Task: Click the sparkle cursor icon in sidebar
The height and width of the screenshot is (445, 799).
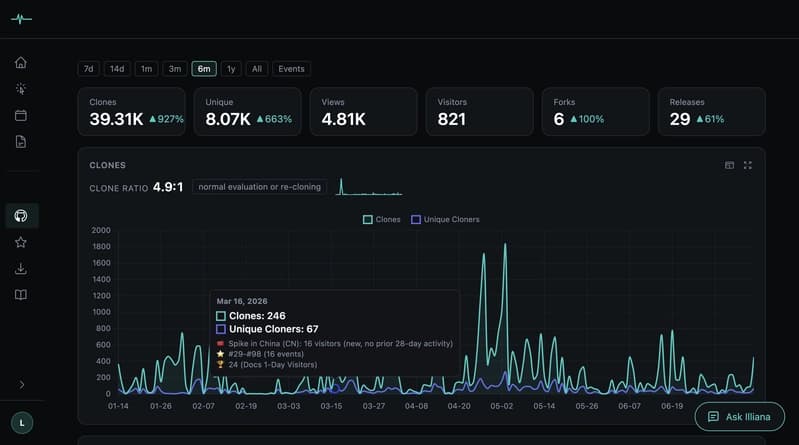Action: (x=21, y=89)
